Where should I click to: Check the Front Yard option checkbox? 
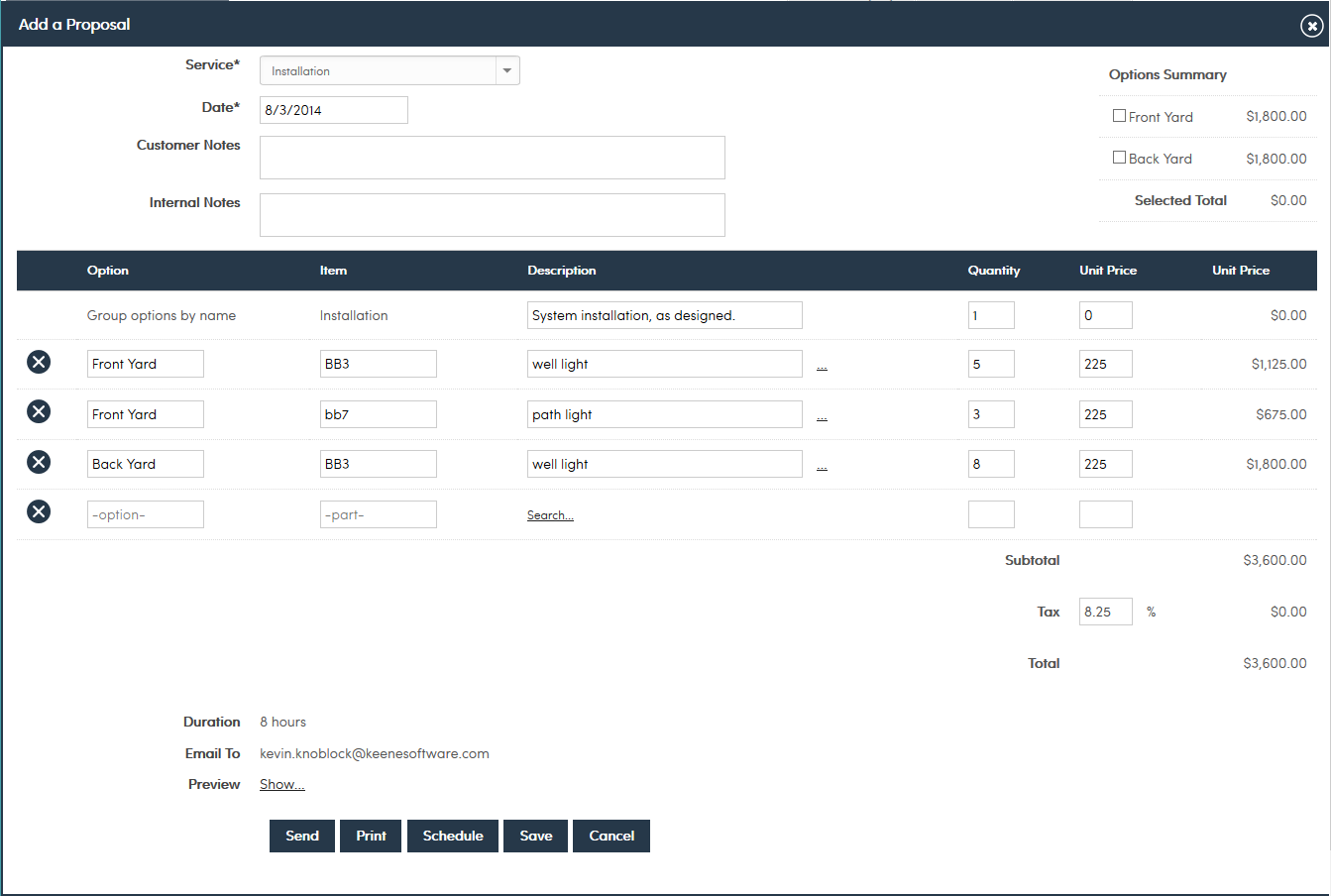(x=1119, y=116)
